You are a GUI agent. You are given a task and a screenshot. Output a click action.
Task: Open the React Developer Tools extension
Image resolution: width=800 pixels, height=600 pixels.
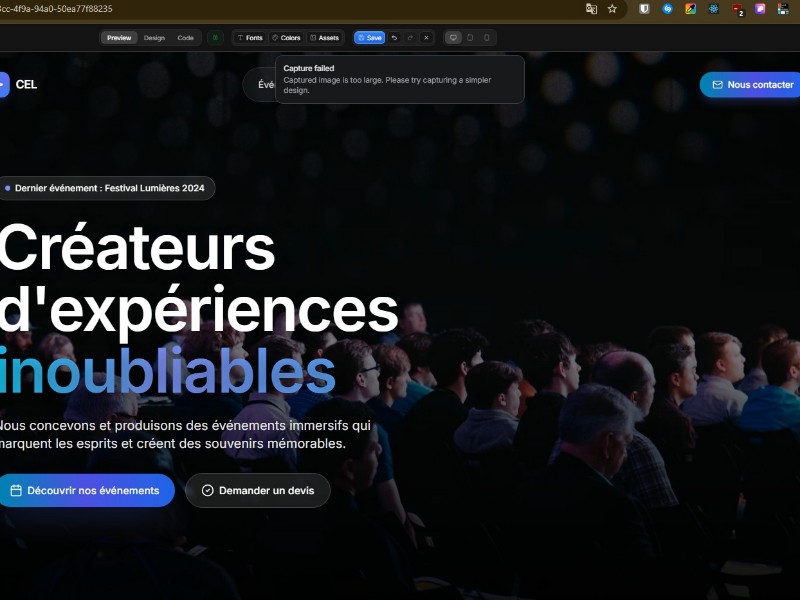(x=713, y=9)
